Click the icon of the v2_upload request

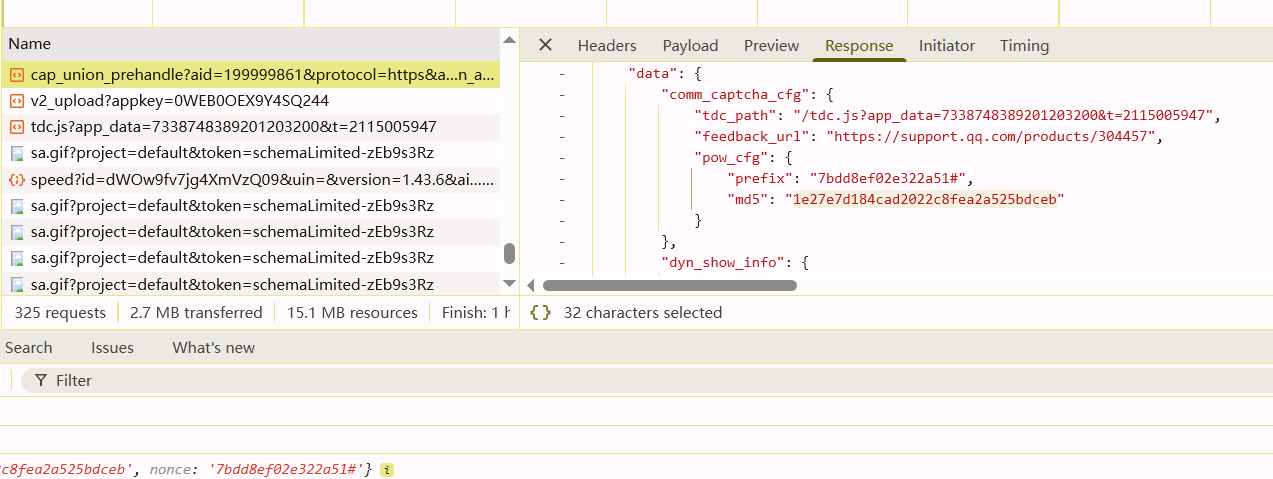pyautogui.click(x=17, y=101)
